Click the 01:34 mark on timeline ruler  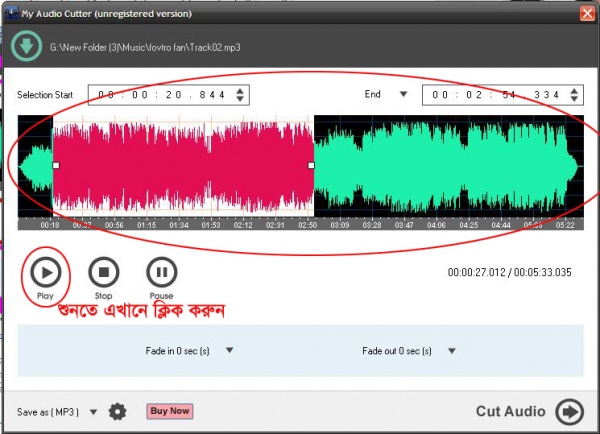pos(179,225)
